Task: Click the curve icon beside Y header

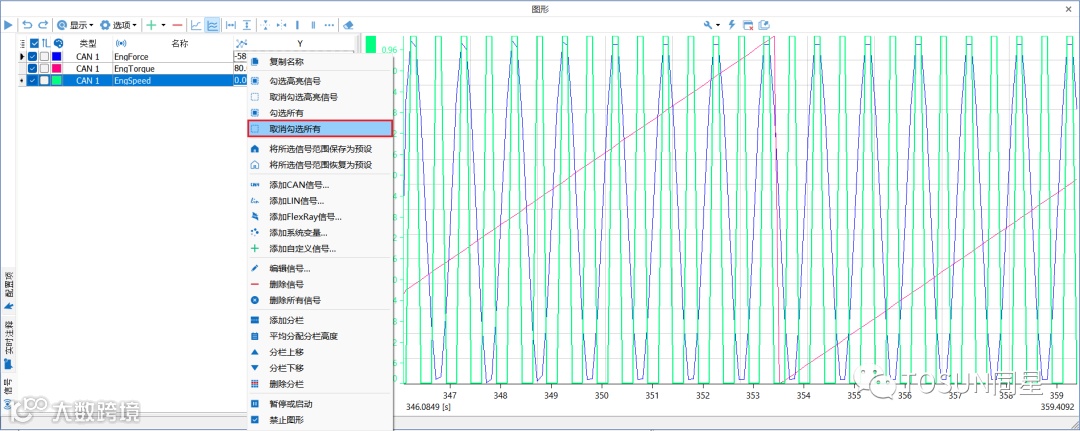Action: (240, 43)
